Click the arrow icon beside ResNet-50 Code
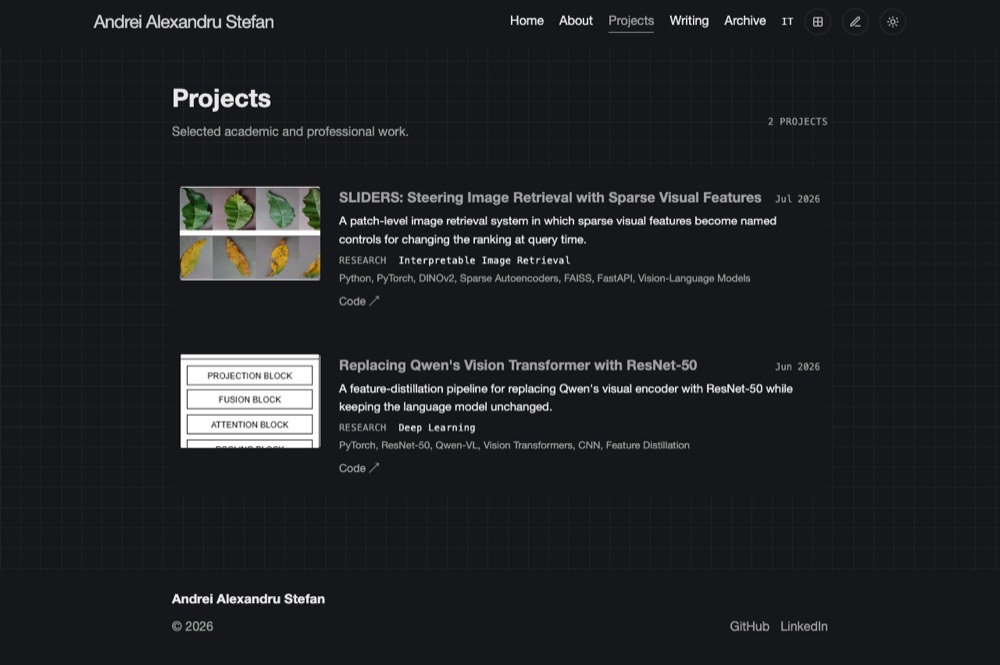Image resolution: width=1000 pixels, height=665 pixels. (x=374, y=468)
